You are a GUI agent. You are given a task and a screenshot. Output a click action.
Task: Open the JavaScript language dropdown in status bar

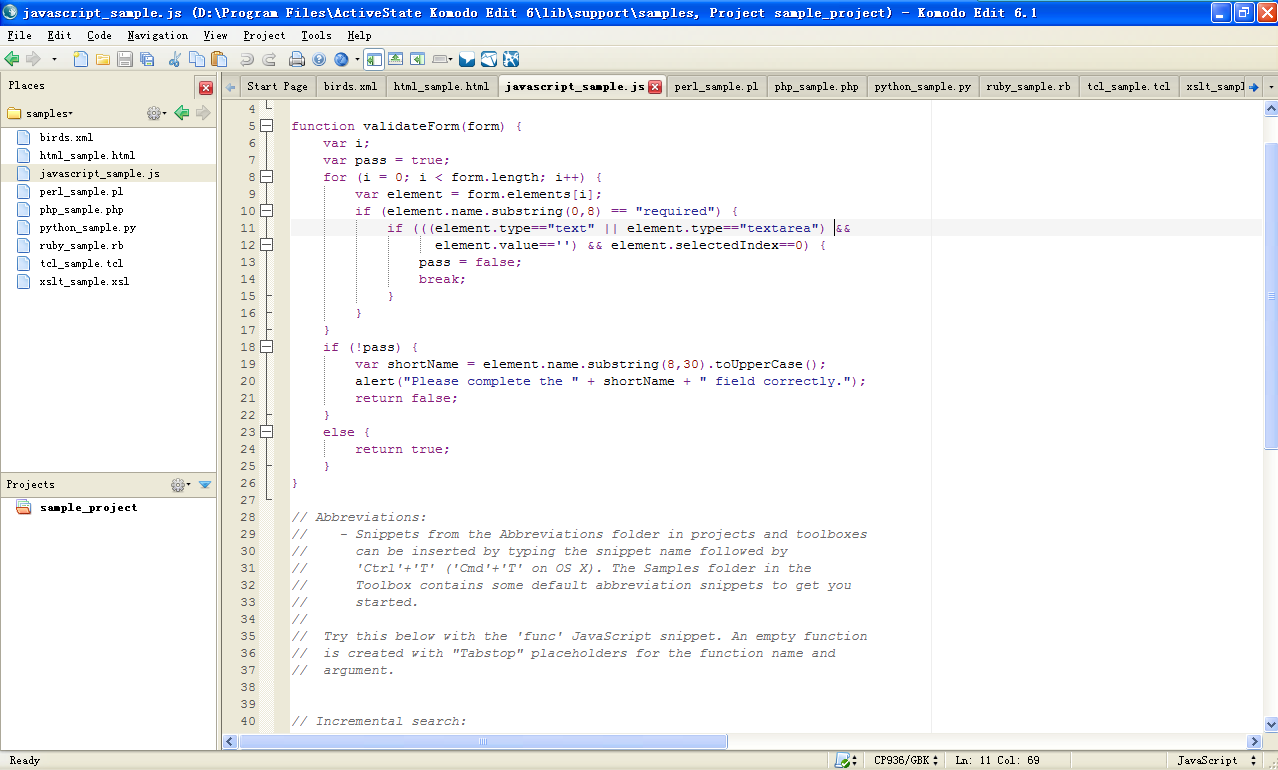(1213, 760)
